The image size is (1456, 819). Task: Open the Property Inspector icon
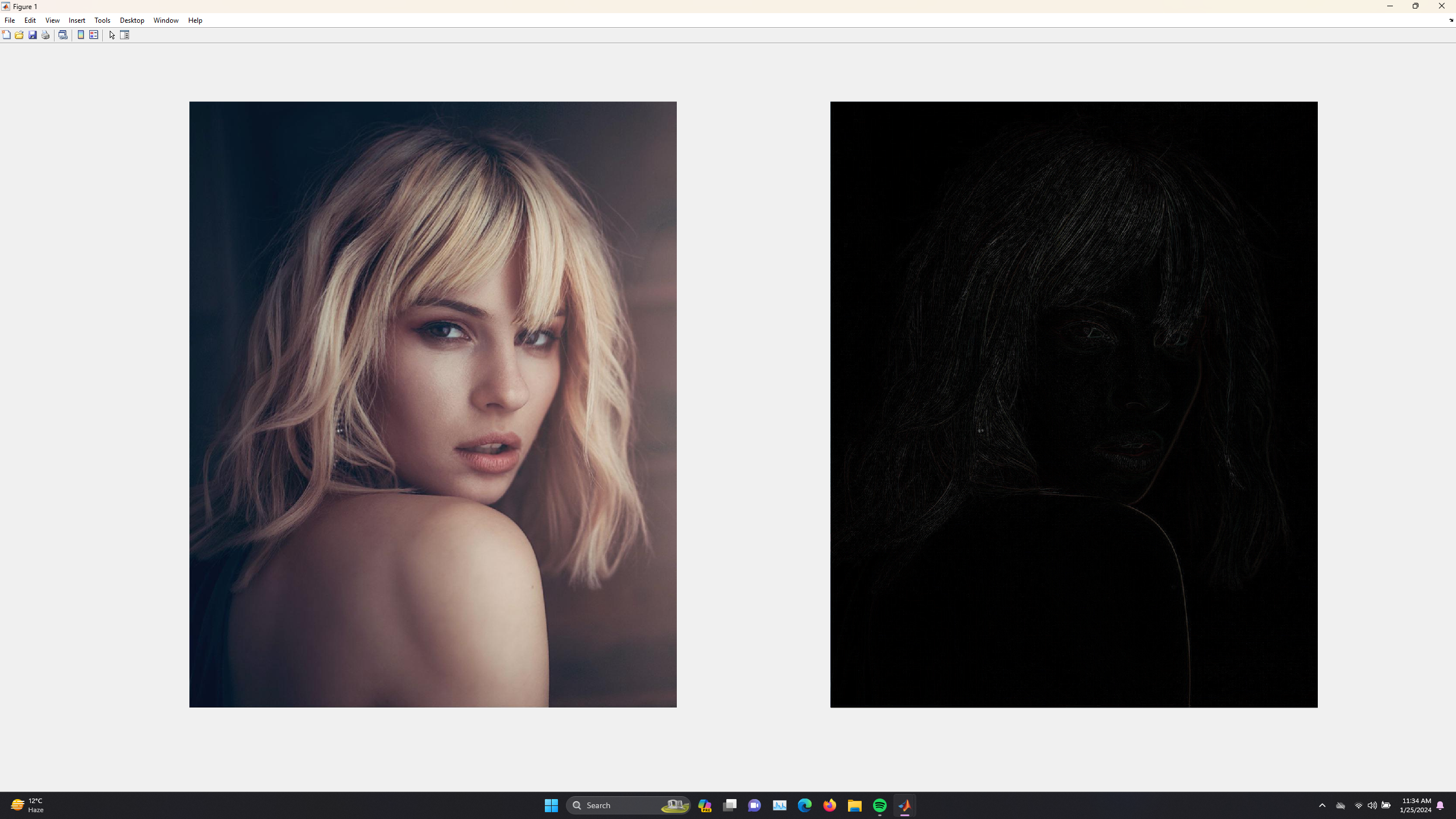(x=125, y=35)
